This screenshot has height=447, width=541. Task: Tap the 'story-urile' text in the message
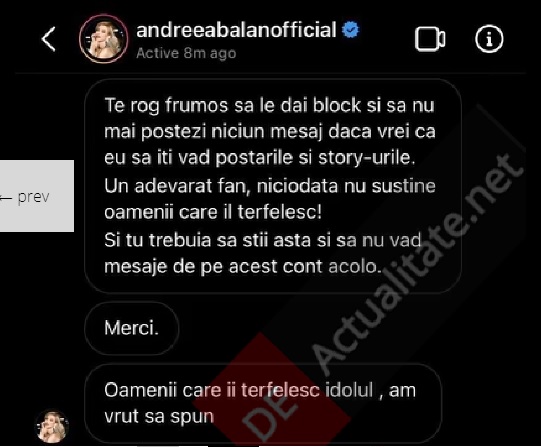point(366,158)
